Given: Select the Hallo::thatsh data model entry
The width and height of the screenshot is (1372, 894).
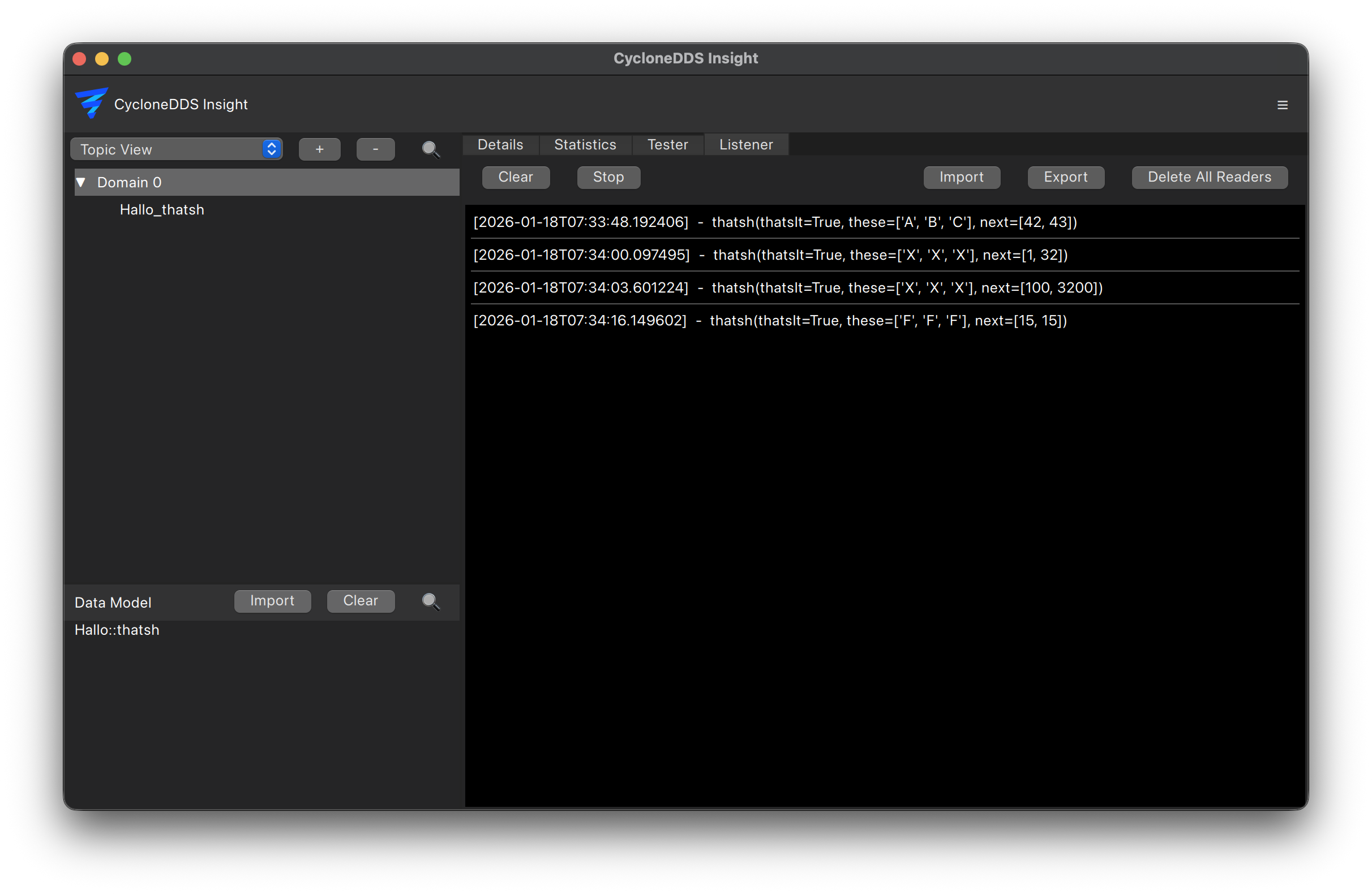Looking at the screenshot, I should [117, 630].
